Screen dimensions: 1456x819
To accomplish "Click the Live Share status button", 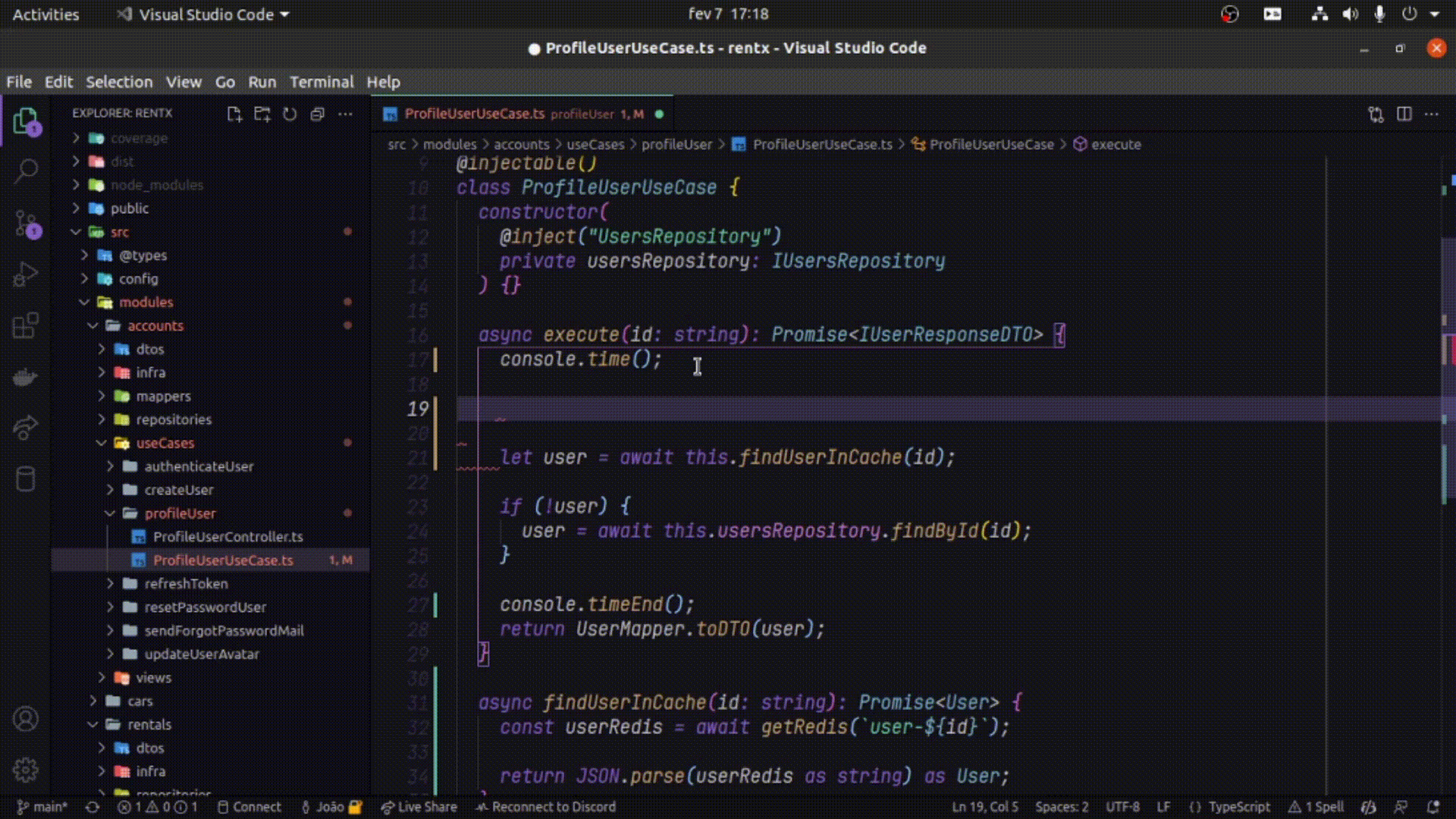I will (x=419, y=807).
